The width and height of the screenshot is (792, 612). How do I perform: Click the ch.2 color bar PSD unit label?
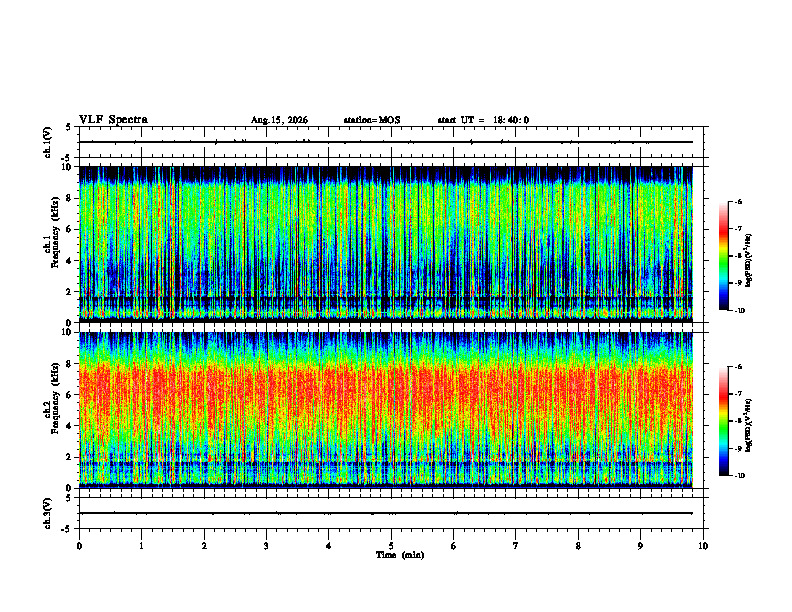pos(748,425)
